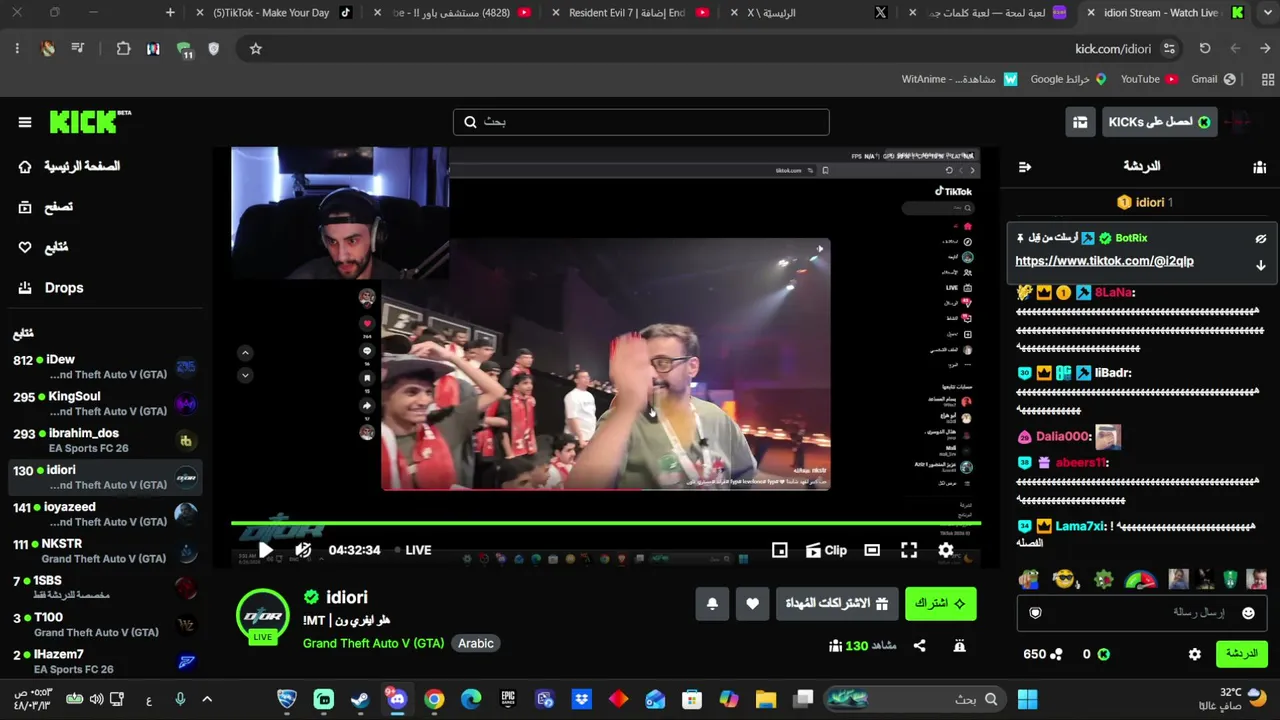This screenshot has width=1280, height=720.
Task: Select the sunglasses emote in quick emotes
Action: click(x=1066, y=579)
